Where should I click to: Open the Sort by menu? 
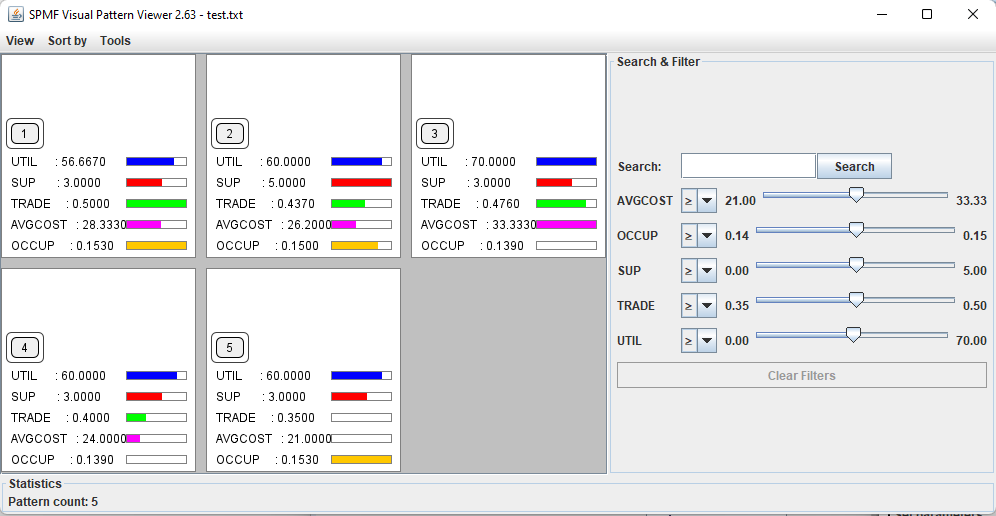click(x=67, y=41)
